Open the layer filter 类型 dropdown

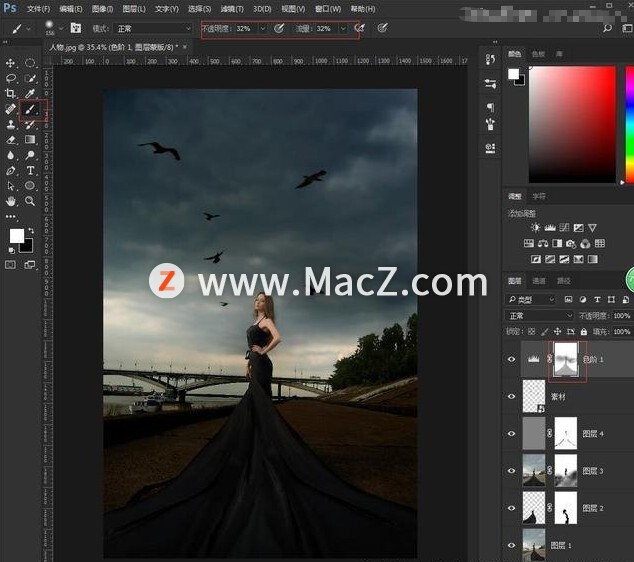point(531,300)
